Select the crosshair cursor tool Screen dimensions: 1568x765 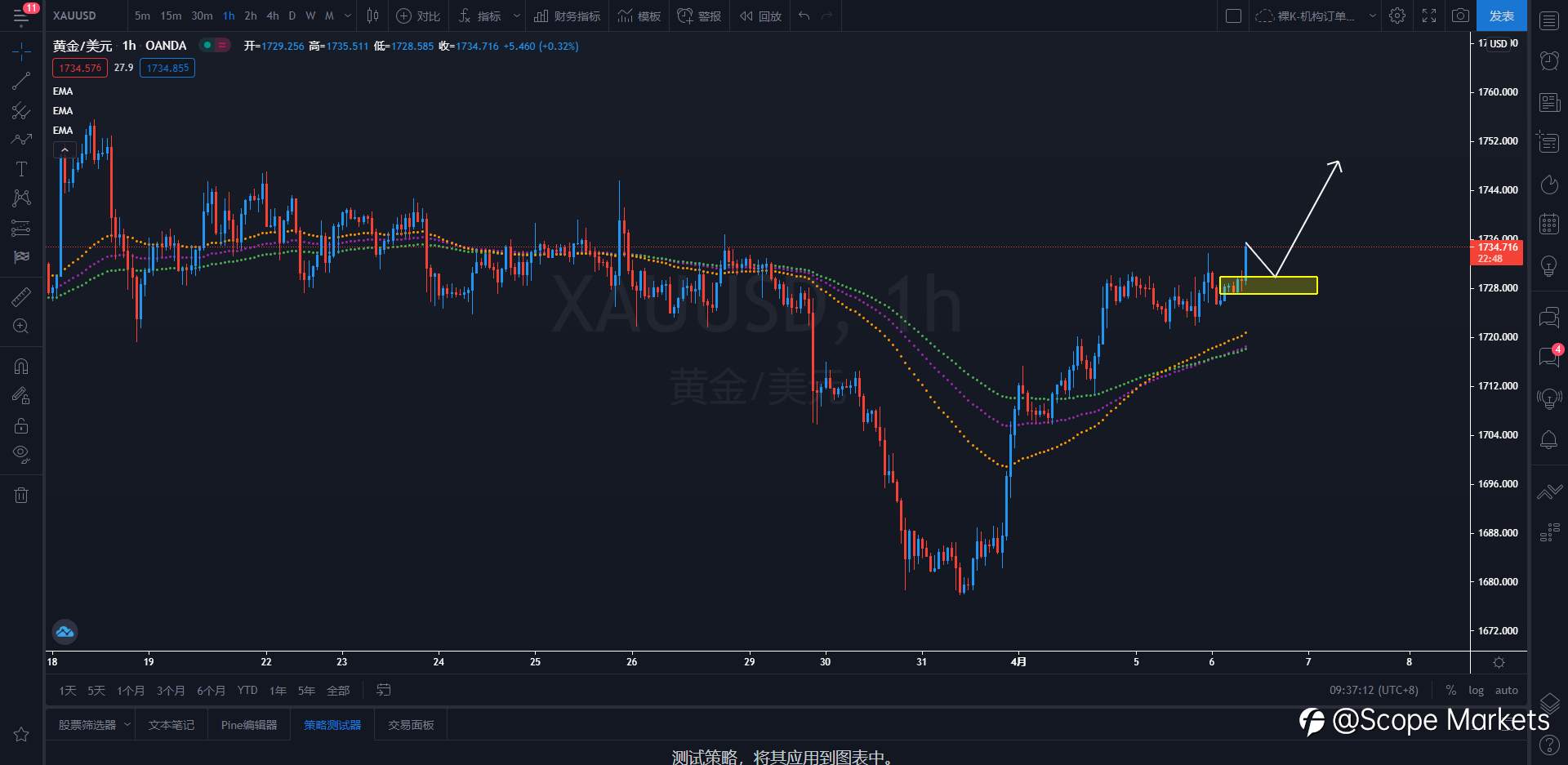[x=21, y=51]
